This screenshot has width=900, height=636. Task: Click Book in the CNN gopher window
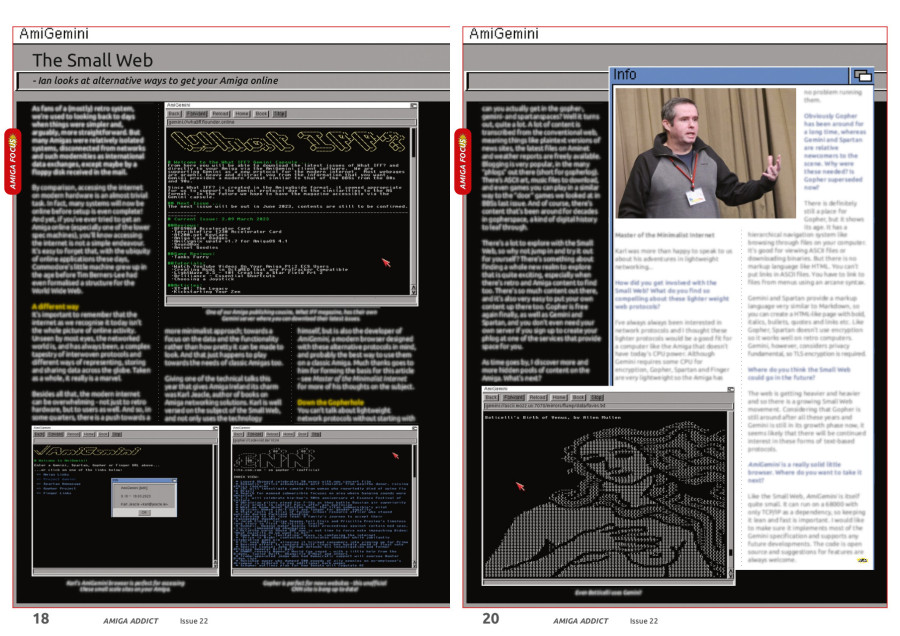pyautogui.click(x=302, y=434)
